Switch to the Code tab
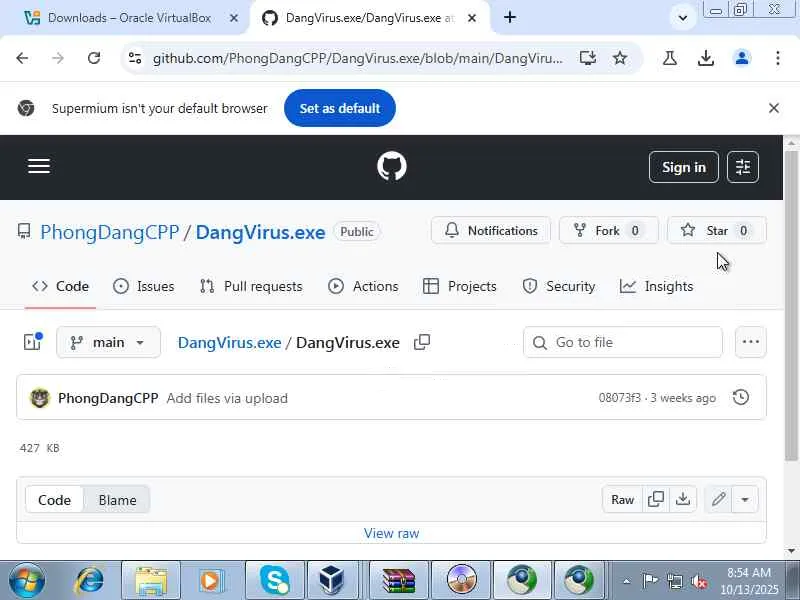Screen dimensions: 800x600 tap(60, 286)
